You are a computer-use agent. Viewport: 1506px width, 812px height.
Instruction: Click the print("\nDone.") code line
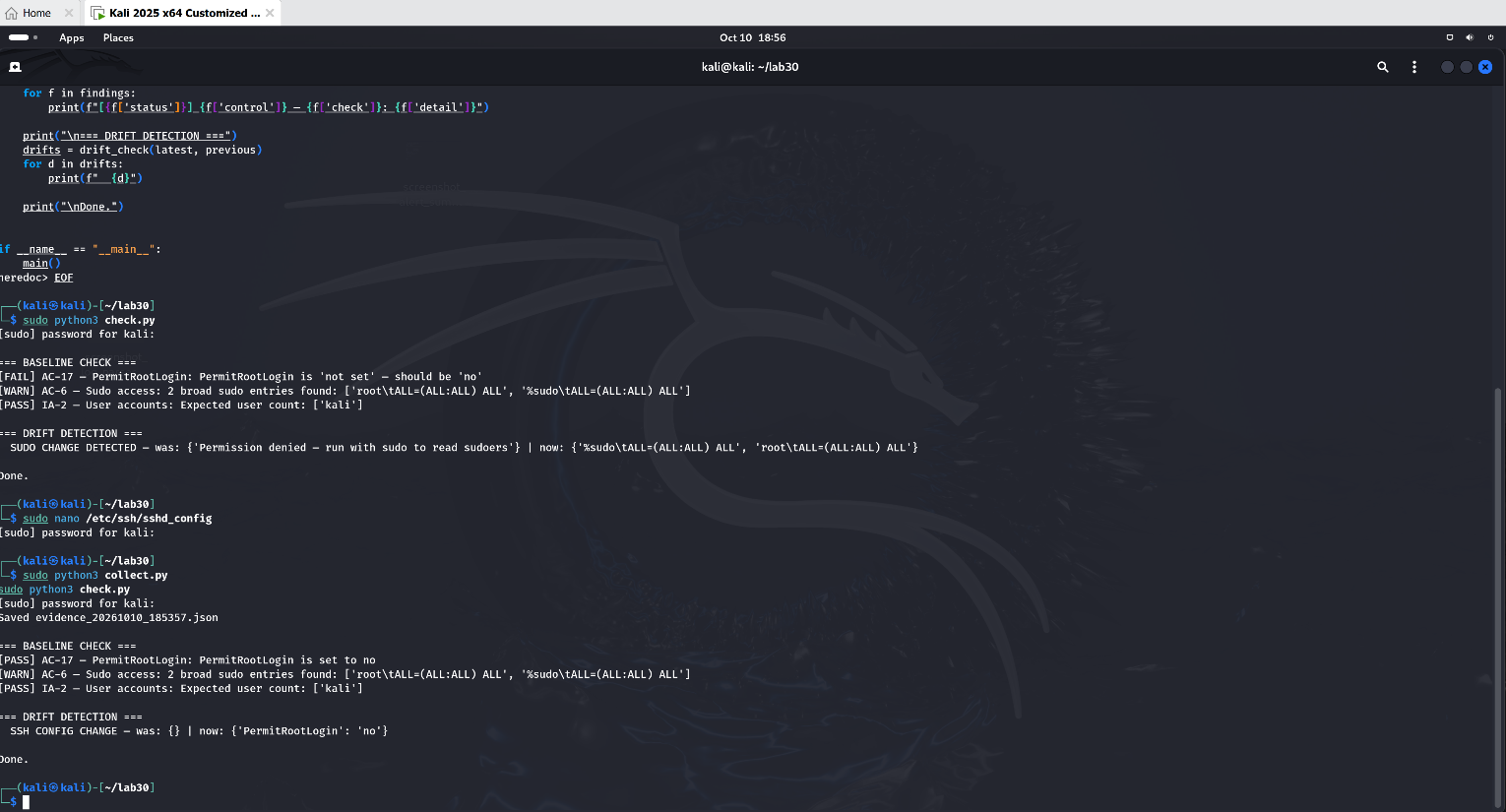(x=73, y=207)
